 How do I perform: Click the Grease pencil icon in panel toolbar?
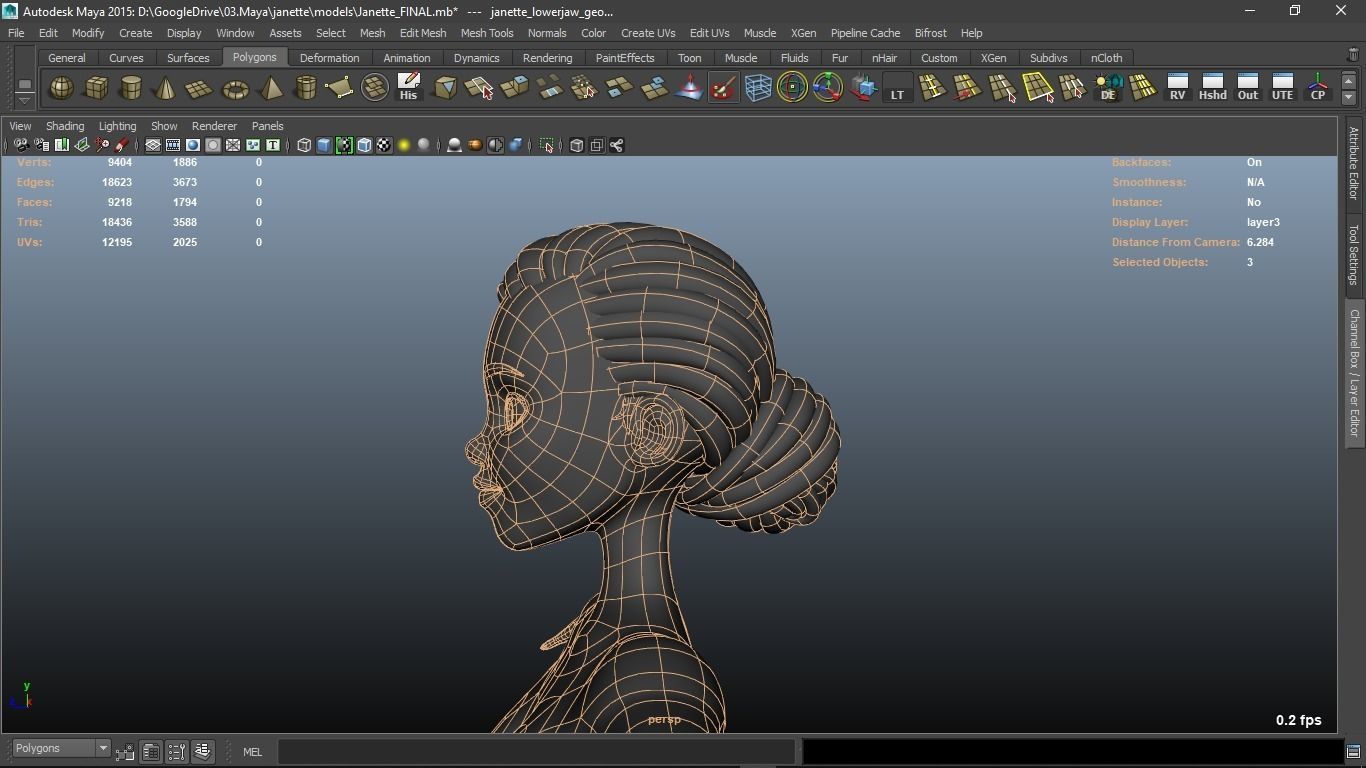(122, 145)
